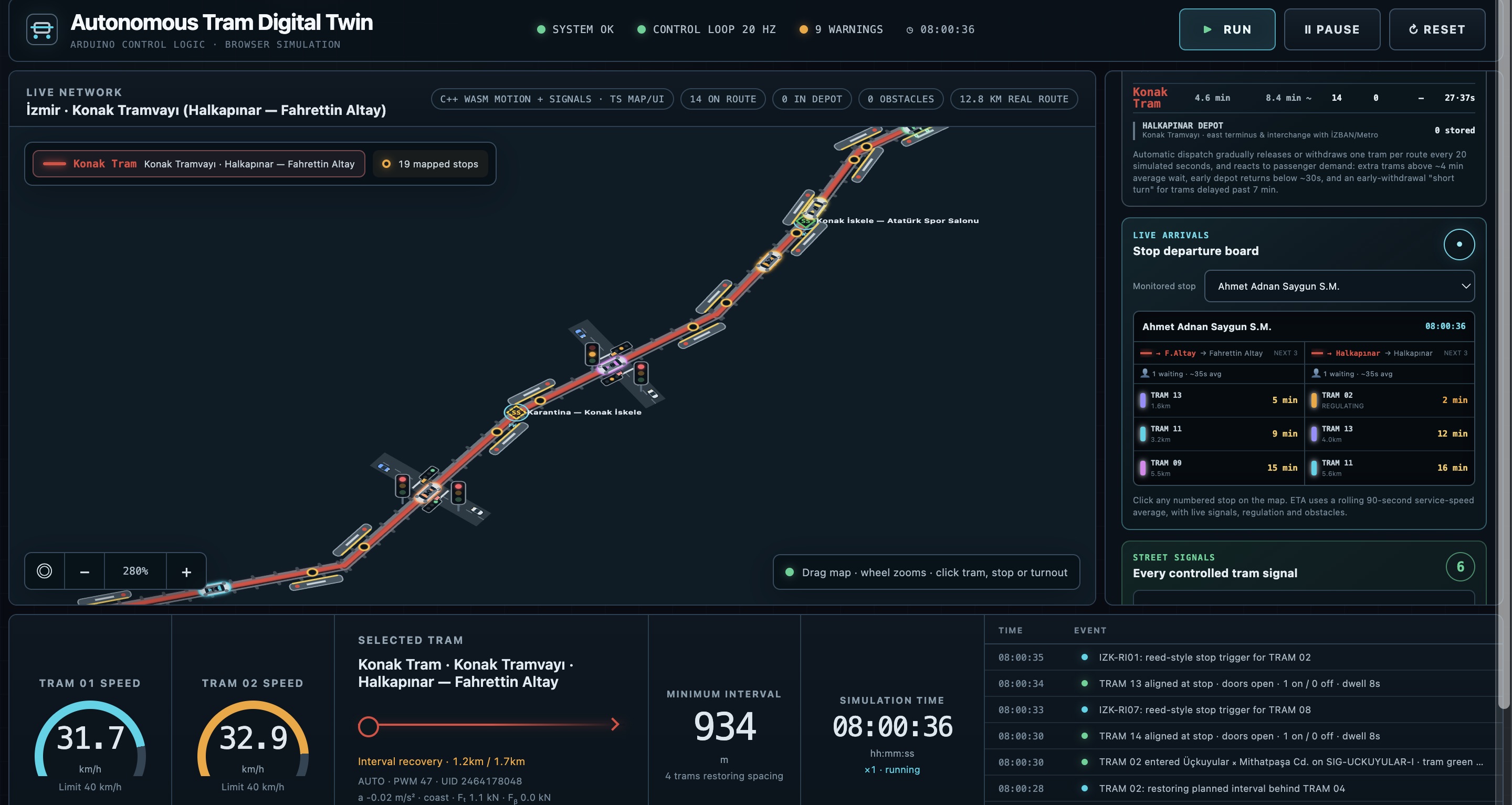The image size is (1512, 805).
Task: Select TRAM 13 12 min arrival row
Action: (x=1389, y=433)
